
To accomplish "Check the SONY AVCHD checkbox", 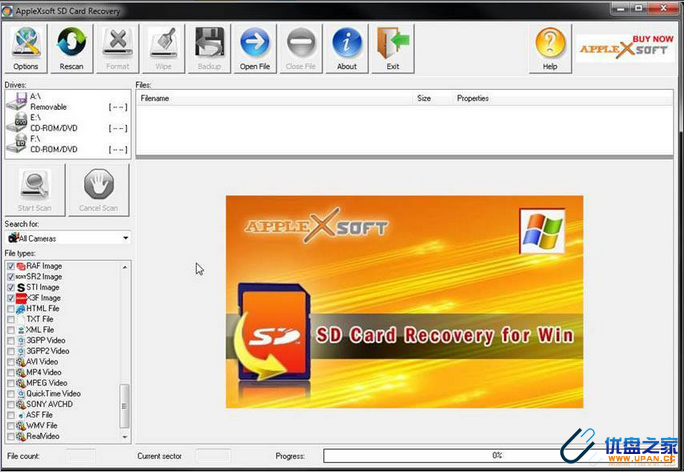I will tap(10, 404).
